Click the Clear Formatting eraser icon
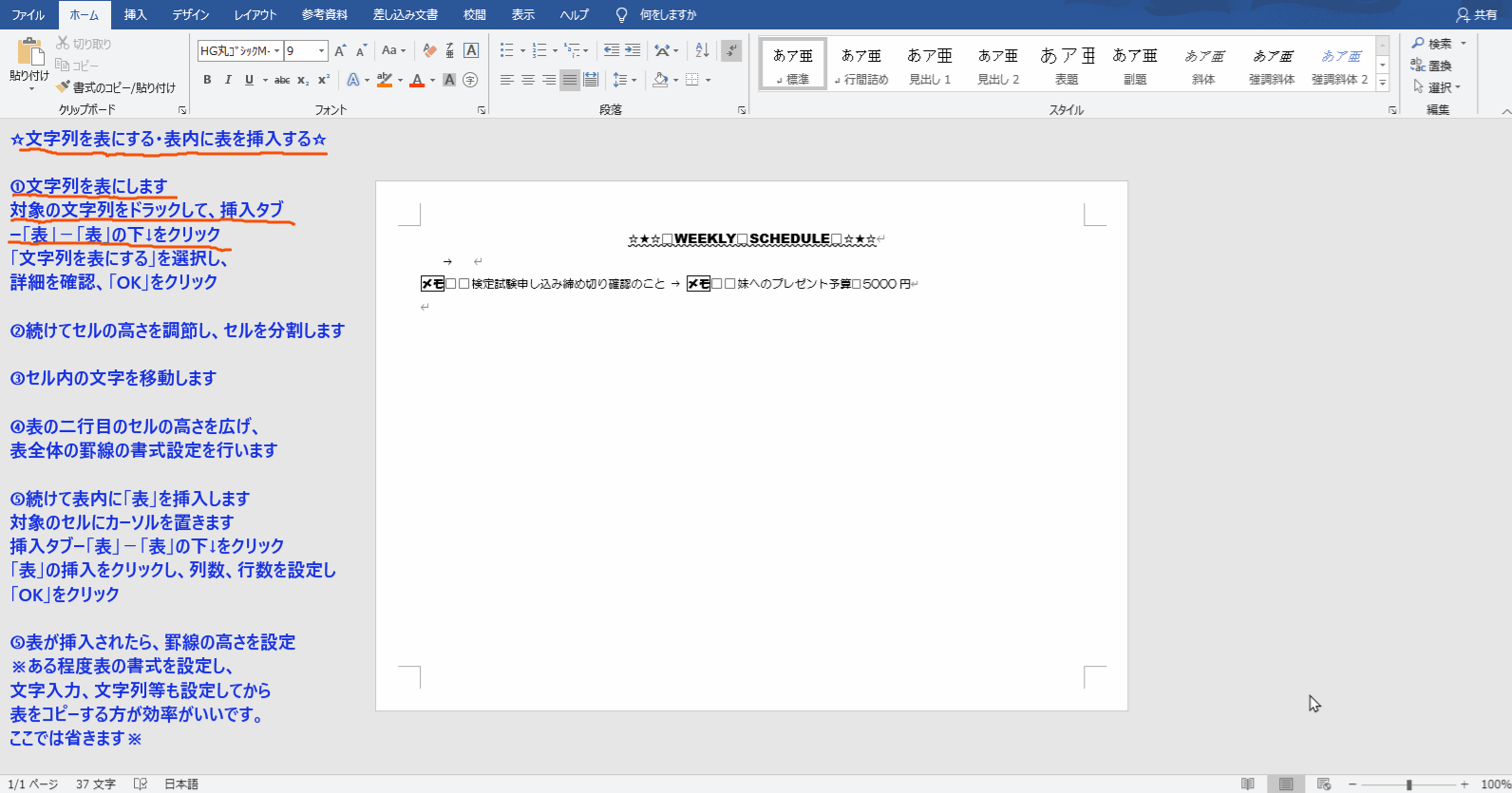This screenshot has width=1512, height=793. click(x=429, y=50)
